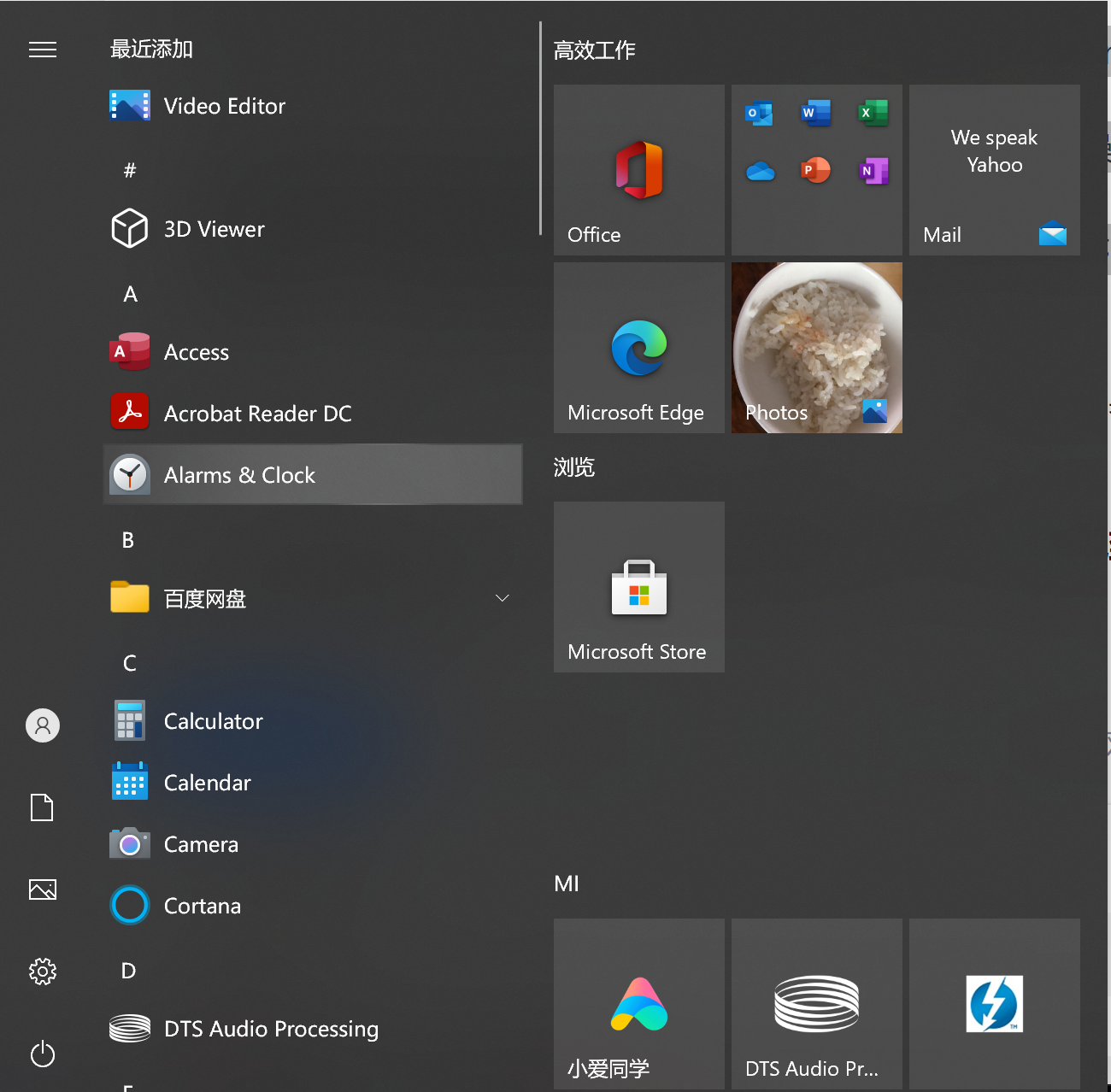This screenshot has height=1092, width=1111.
Task: Click the letter C section header
Action: (x=130, y=663)
